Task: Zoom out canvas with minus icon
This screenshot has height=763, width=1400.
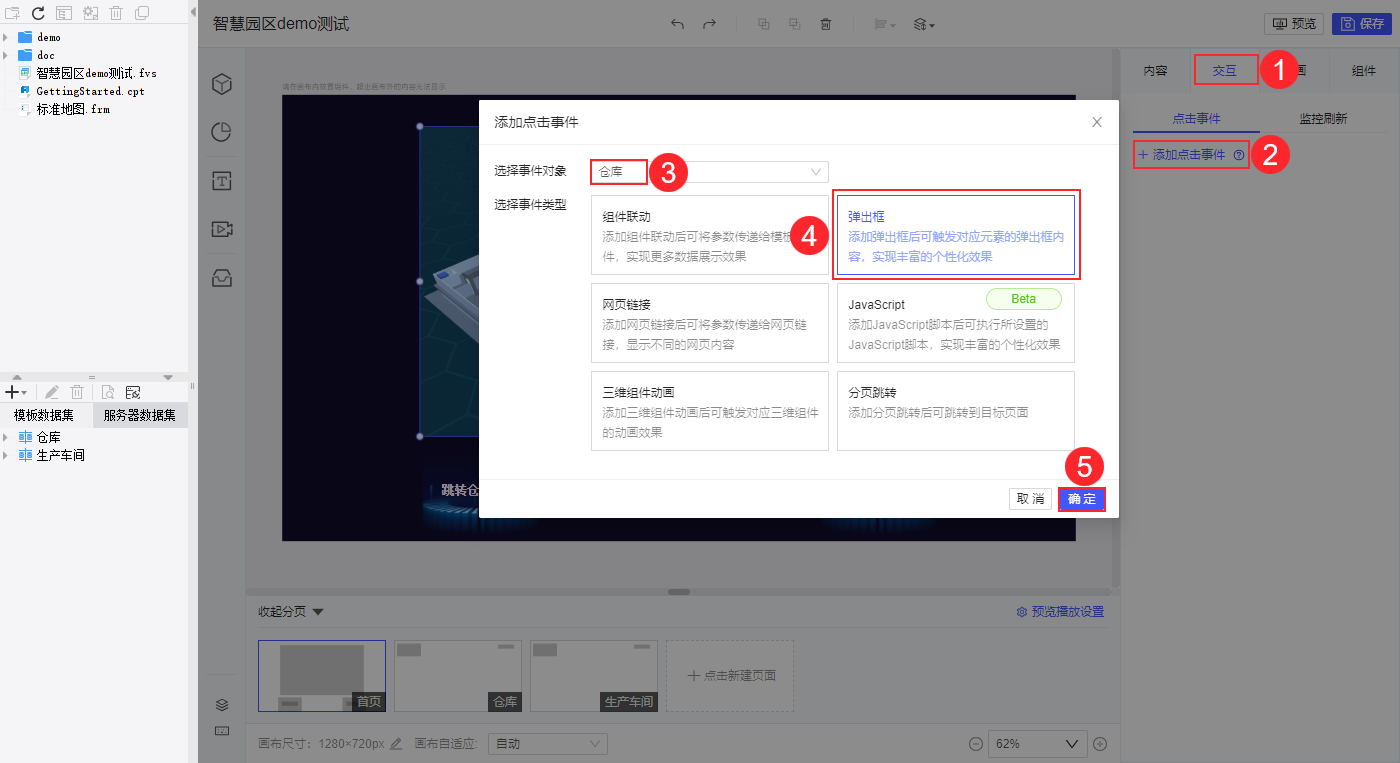Action: click(976, 744)
